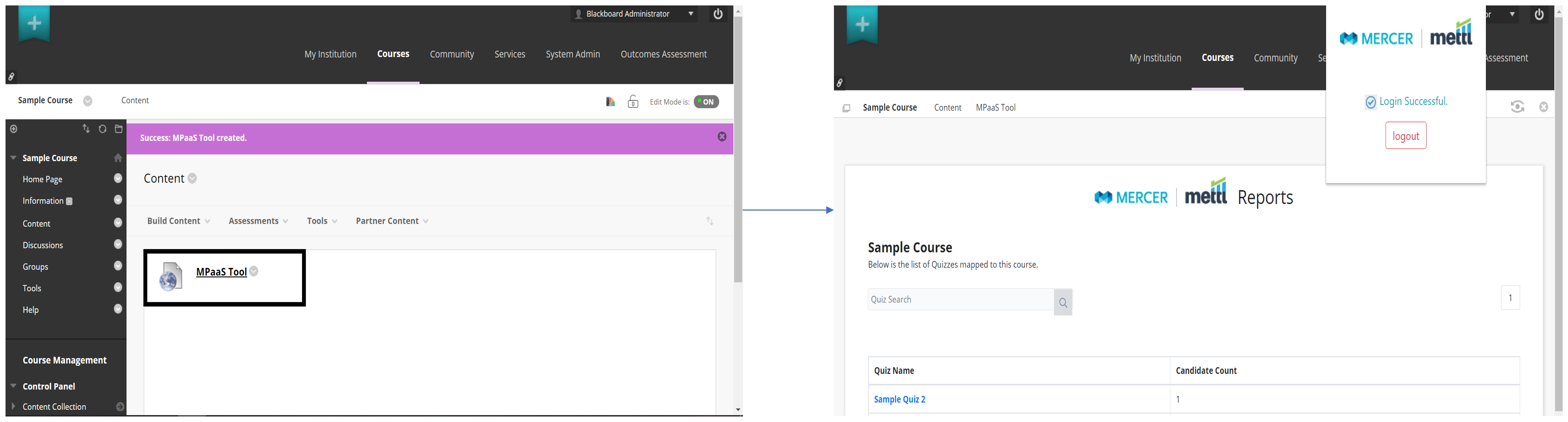Open the user dropdown arrow in right screenshot
The width and height of the screenshot is (1568, 422).
pos(1512,15)
